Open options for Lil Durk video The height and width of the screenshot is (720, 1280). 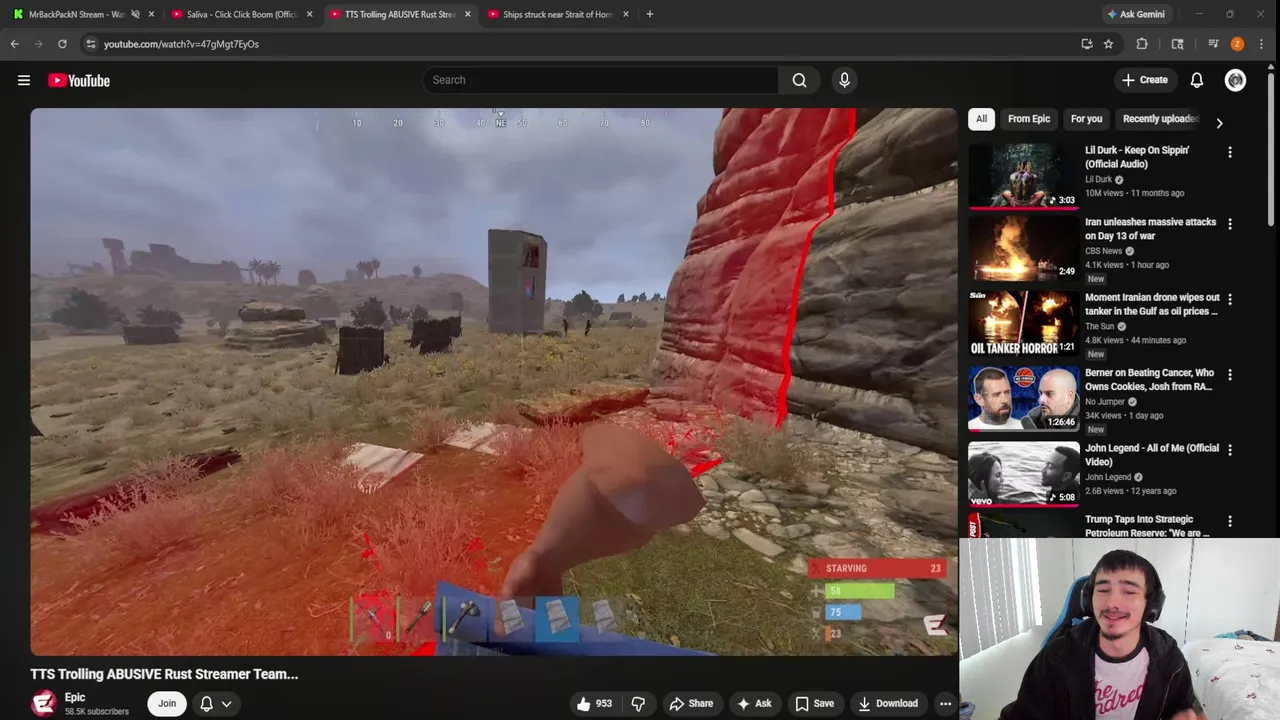[x=1230, y=152]
